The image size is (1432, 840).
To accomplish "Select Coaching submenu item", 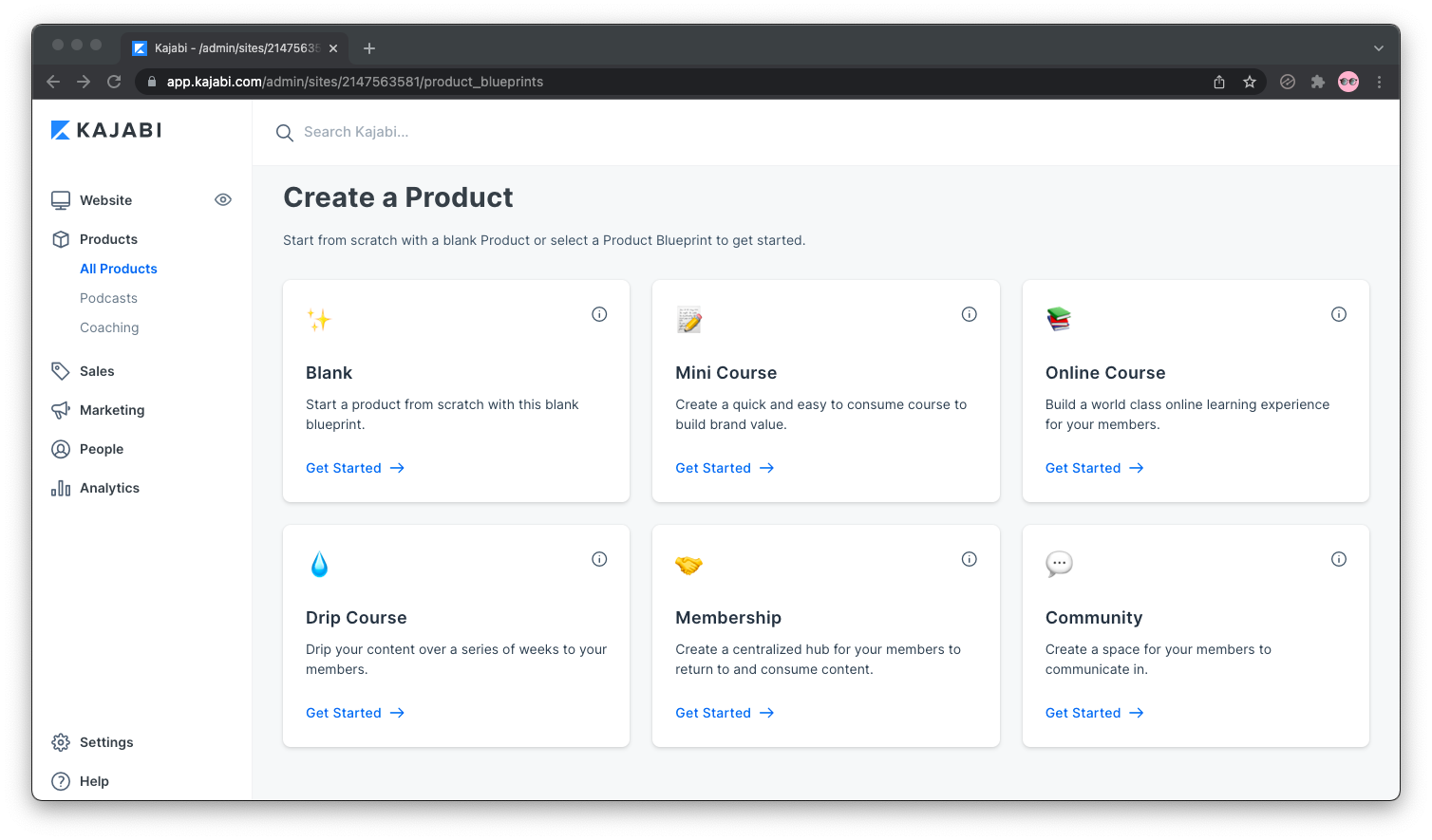I will [x=109, y=327].
